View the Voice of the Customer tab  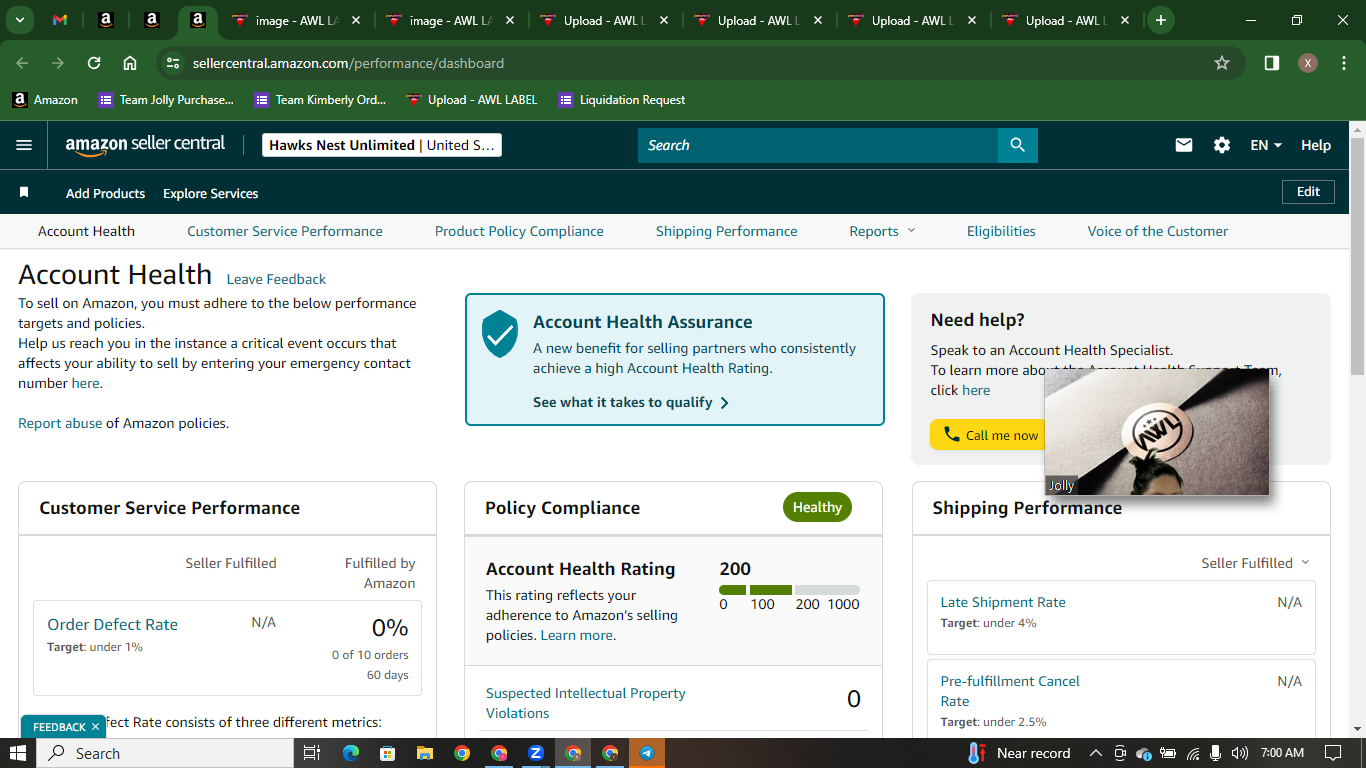[x=1158, y=231]
